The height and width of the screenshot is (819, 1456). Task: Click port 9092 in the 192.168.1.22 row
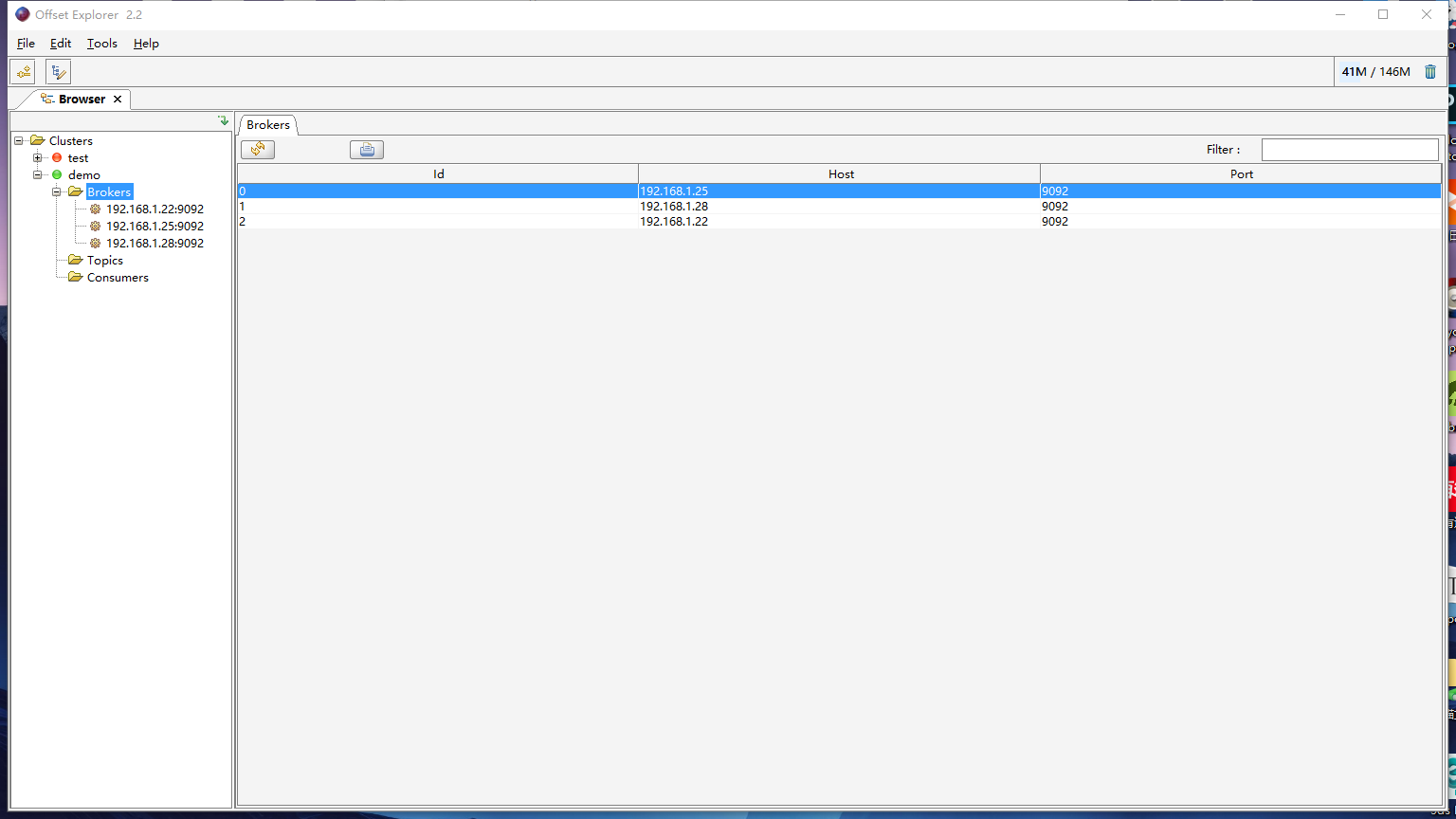(x=1241, y=222)
